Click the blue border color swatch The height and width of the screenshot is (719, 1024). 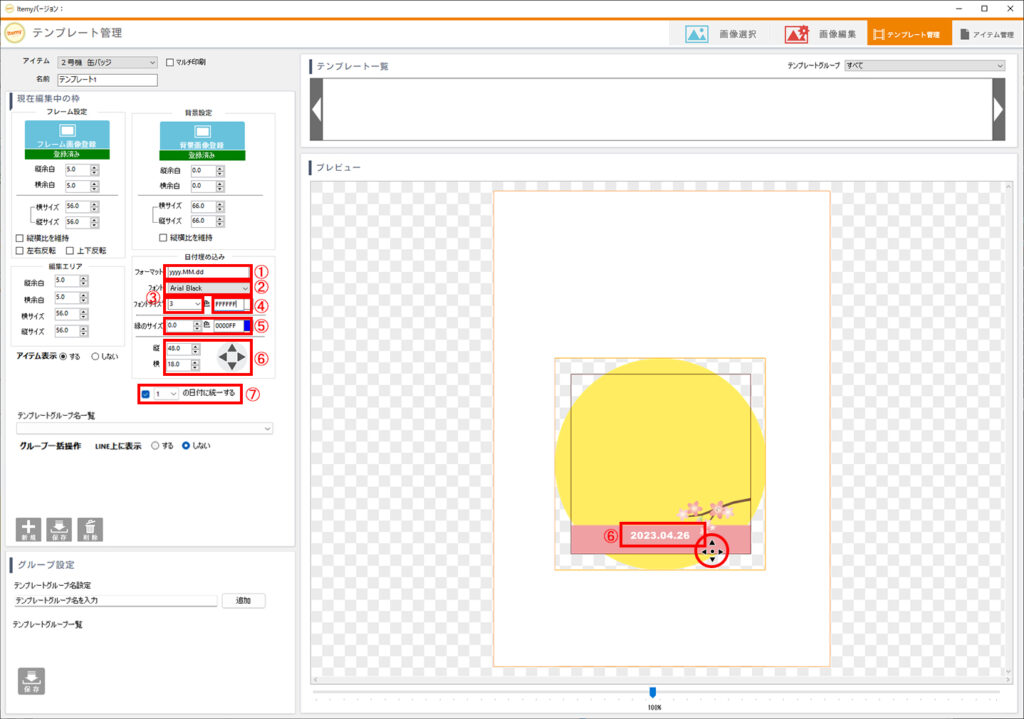pos(246,326)
